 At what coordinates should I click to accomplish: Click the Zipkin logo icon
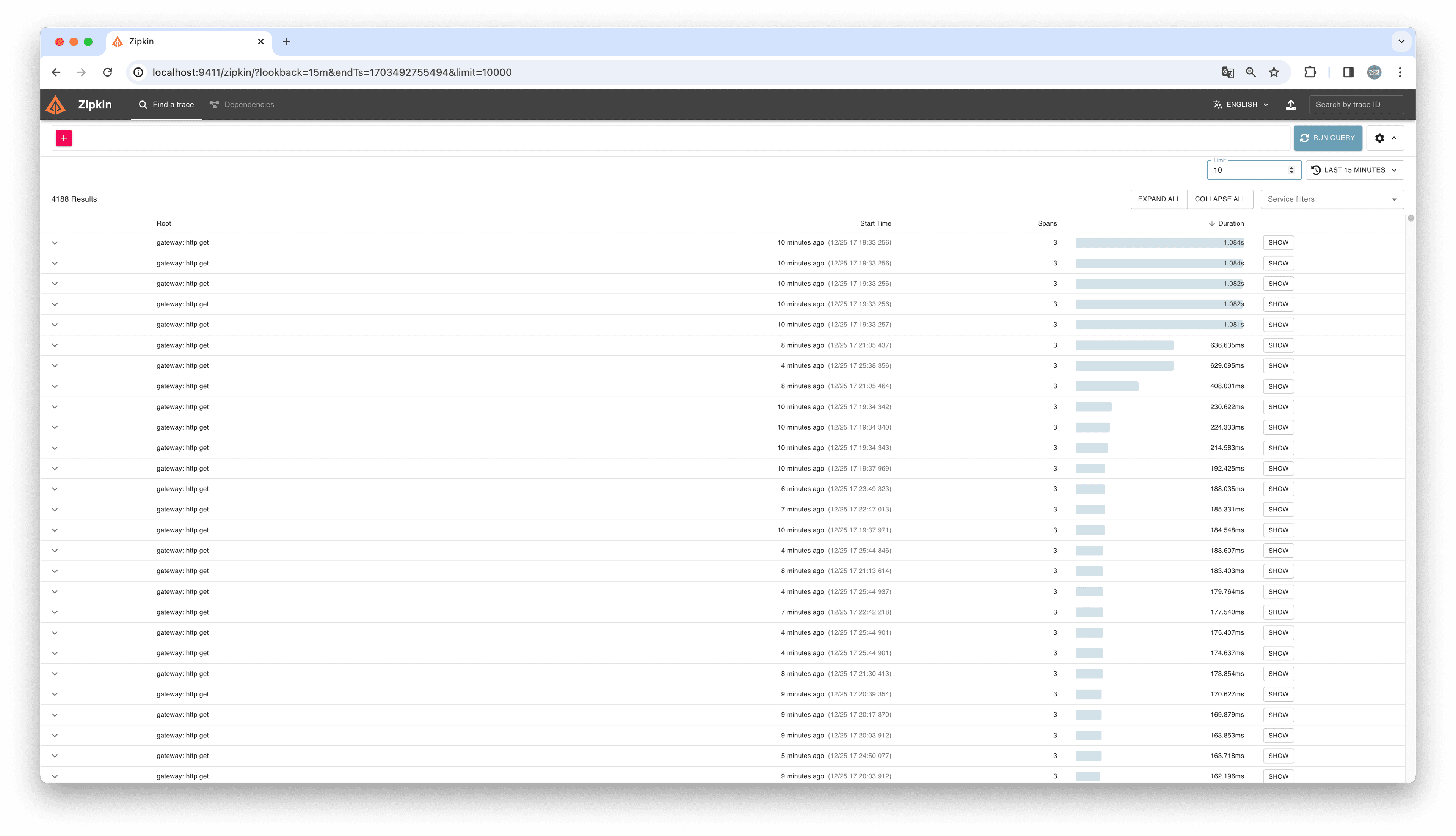56,105
